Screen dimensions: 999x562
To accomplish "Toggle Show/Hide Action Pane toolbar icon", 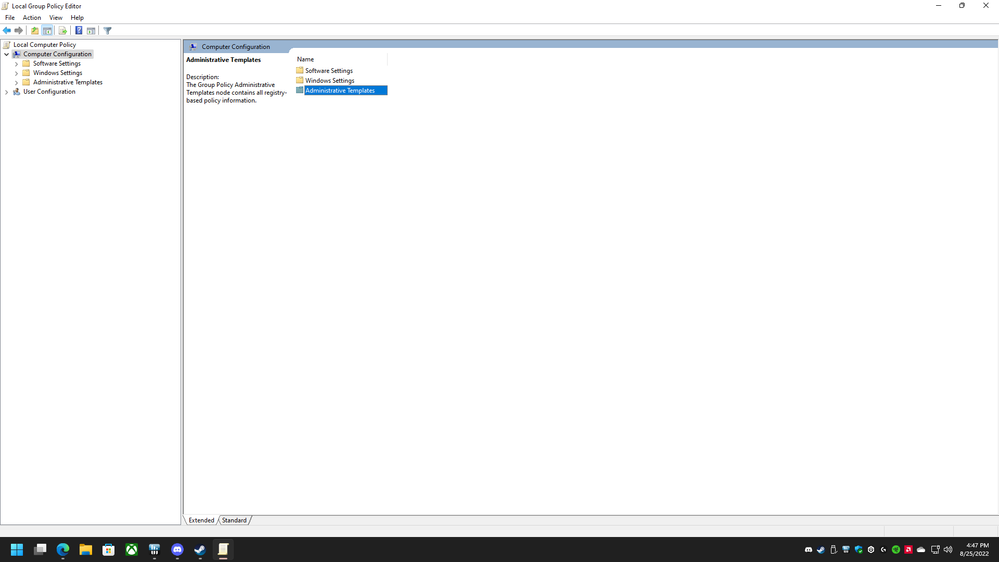I will coord(91,31).
